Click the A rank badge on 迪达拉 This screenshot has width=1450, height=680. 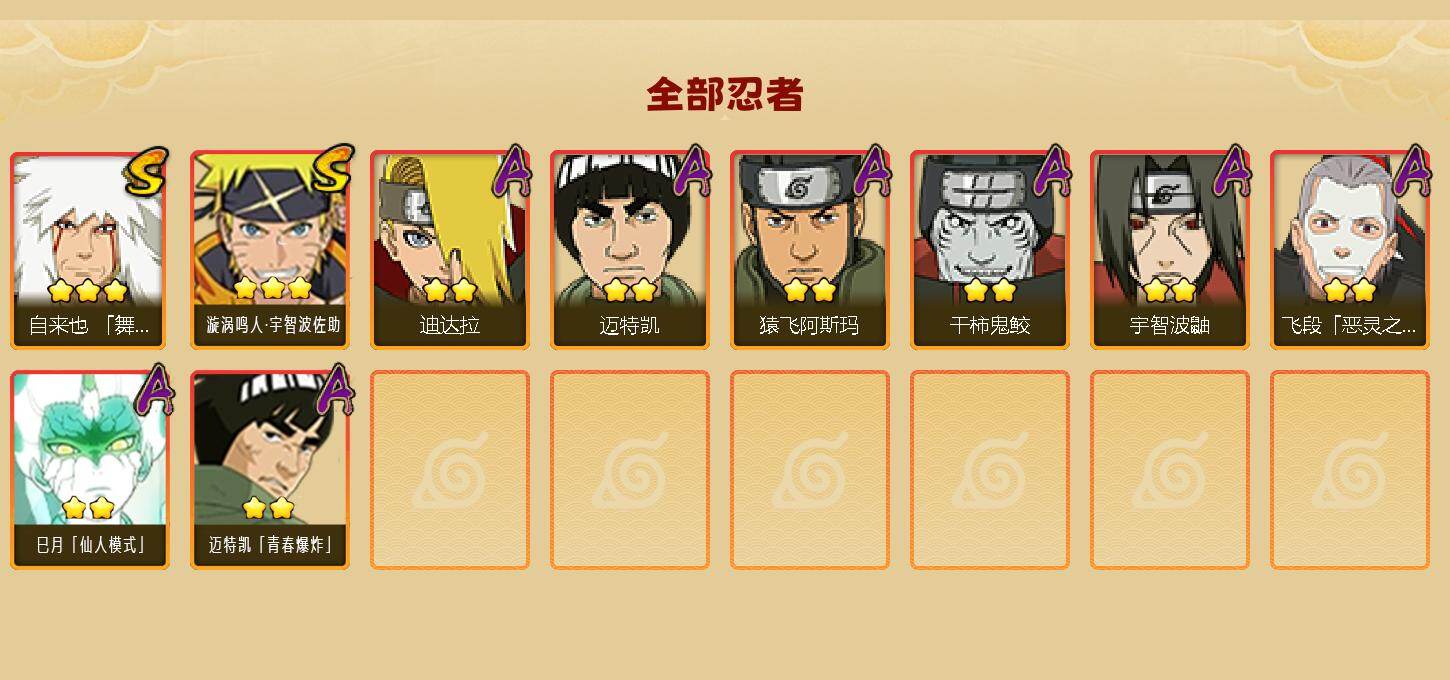pyautogui.click(x=512, y=171)
